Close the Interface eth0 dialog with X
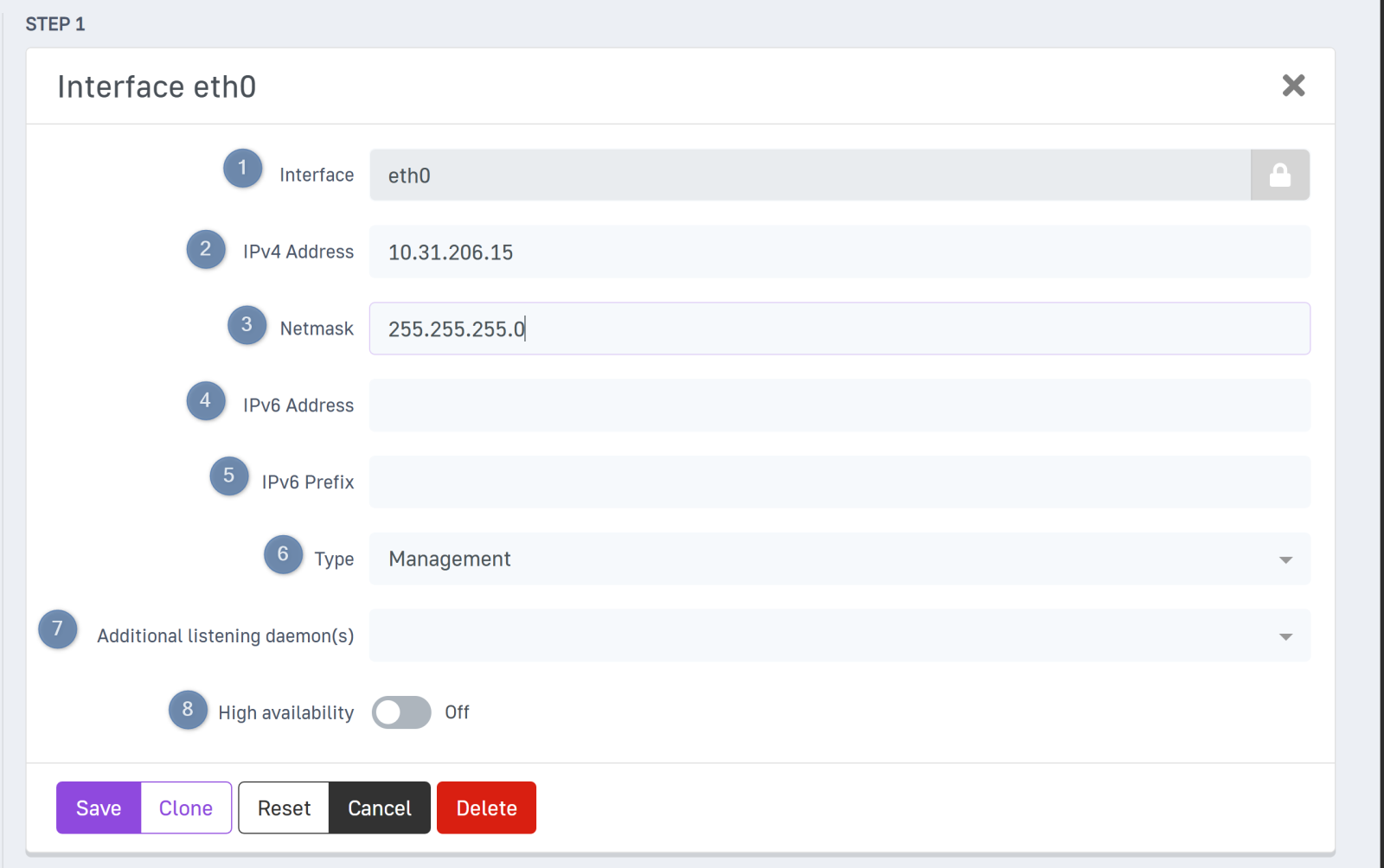The image size is (1384, 868). tap(1293, 86)
